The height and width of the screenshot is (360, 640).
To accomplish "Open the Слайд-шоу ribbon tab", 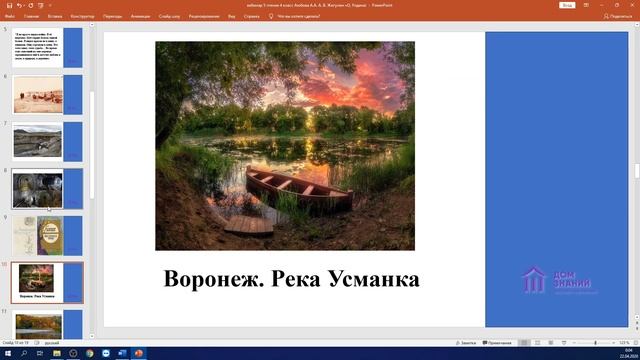I will [x=169, y=16].
